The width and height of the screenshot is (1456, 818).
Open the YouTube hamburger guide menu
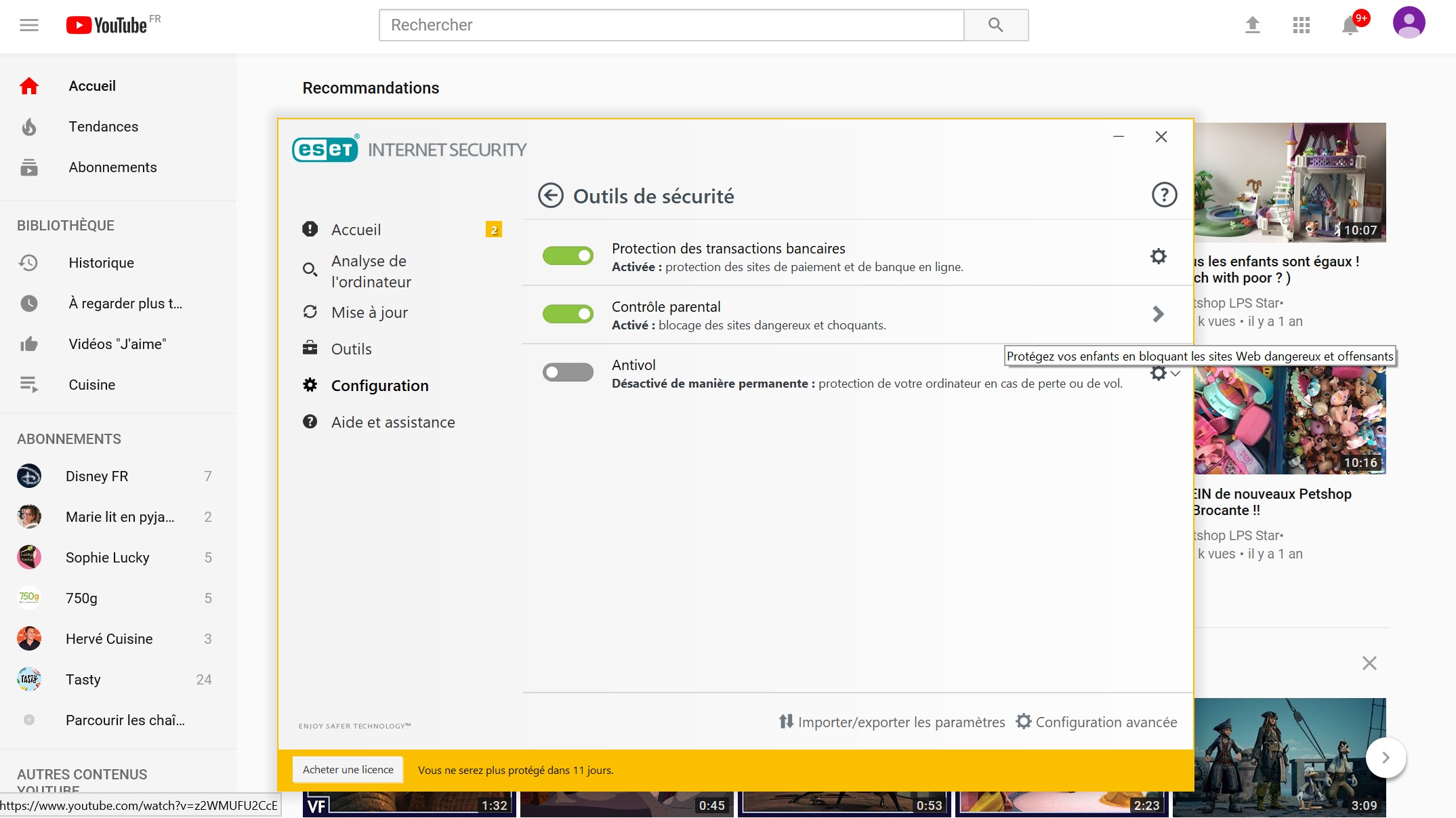pos(29,25)
